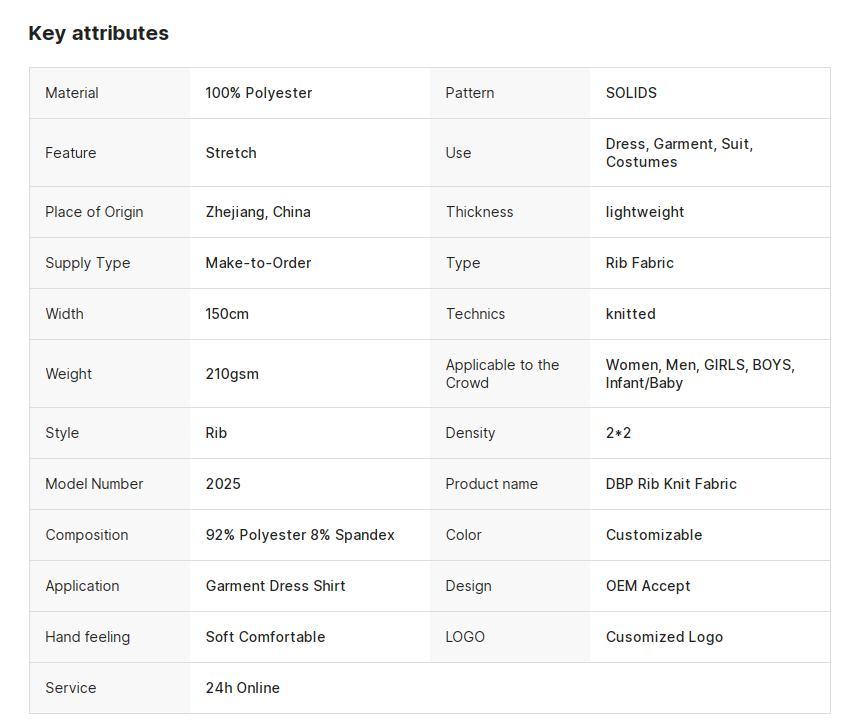Select the Customizable color value
Image resolution: width=852 pixels, height=727 pixels.
point(654,535)
